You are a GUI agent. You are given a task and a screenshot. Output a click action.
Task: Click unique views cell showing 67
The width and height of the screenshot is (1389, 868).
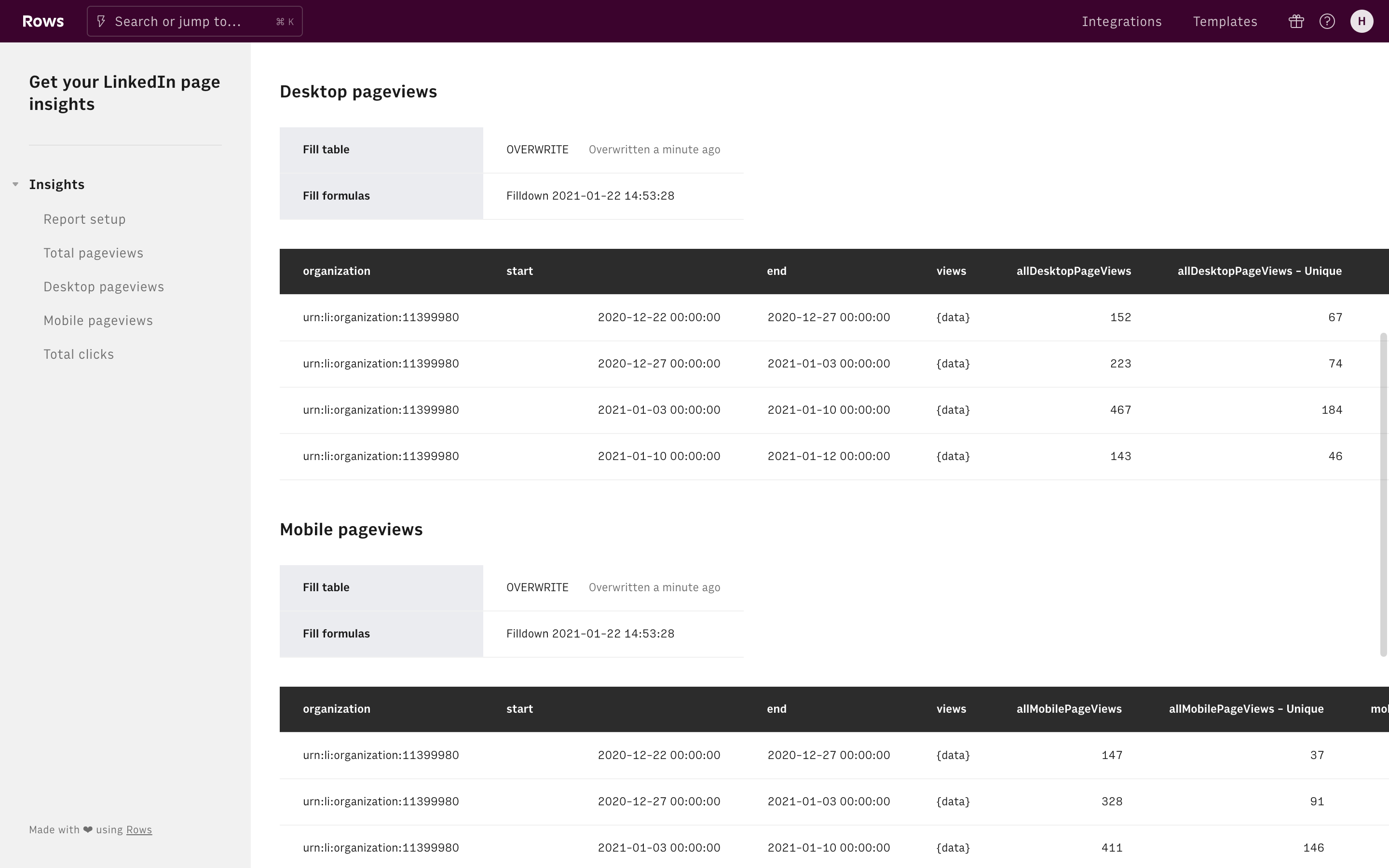pos(1335,317)
